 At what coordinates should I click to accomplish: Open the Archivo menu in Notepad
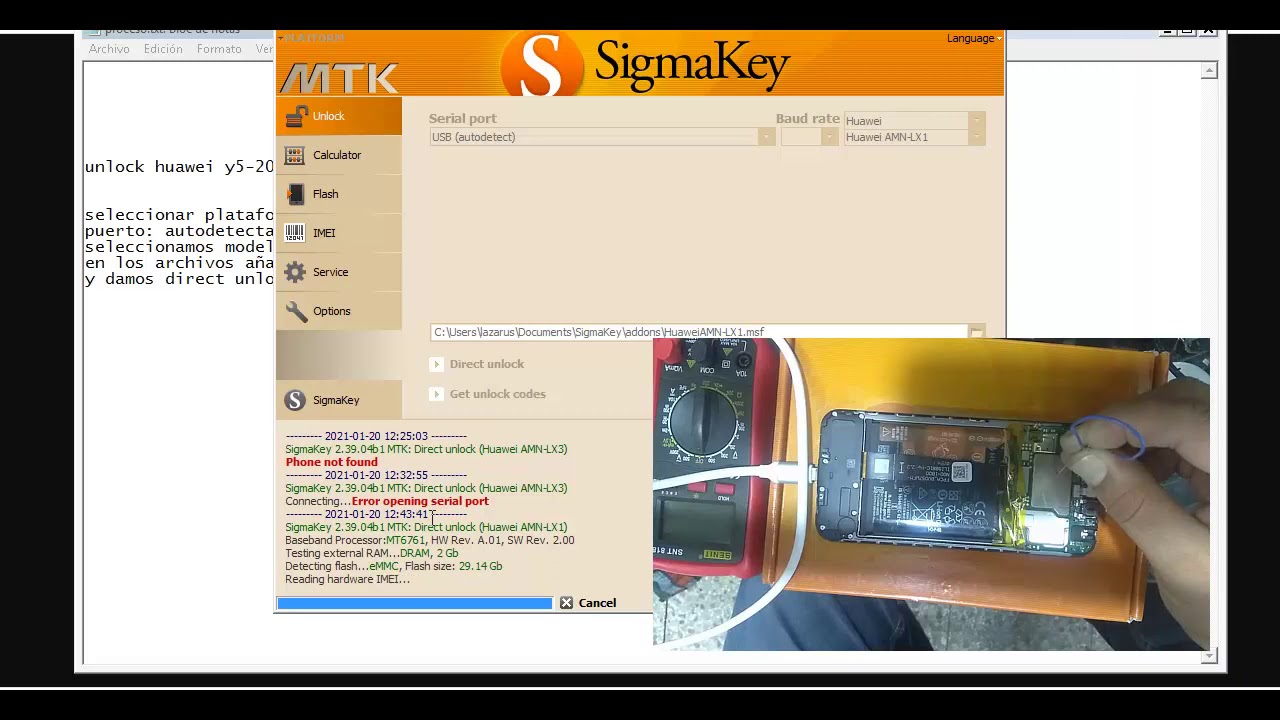pyautogui.click(x=109, y=49)
